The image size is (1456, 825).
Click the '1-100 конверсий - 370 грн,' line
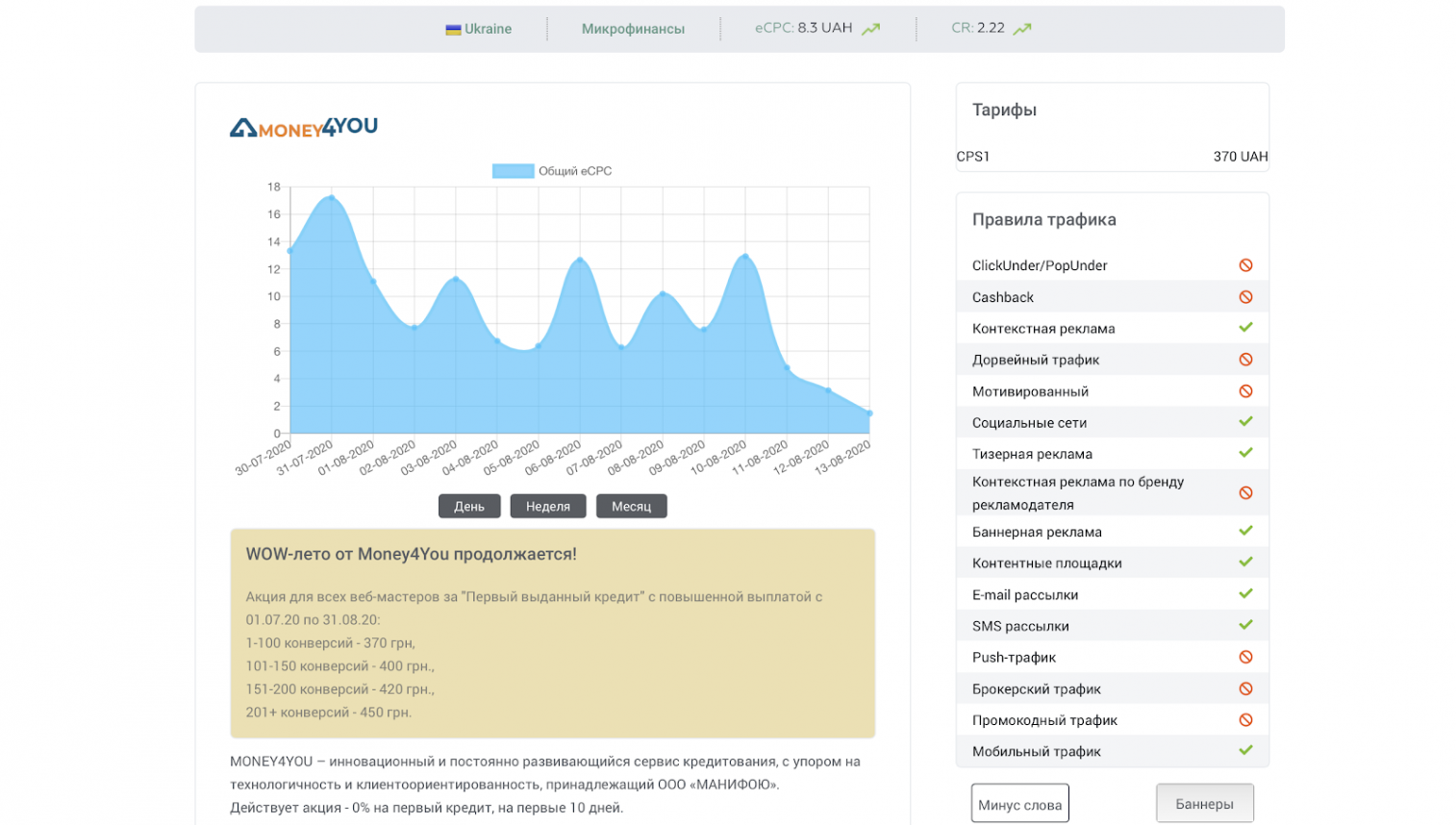point(330,643)
